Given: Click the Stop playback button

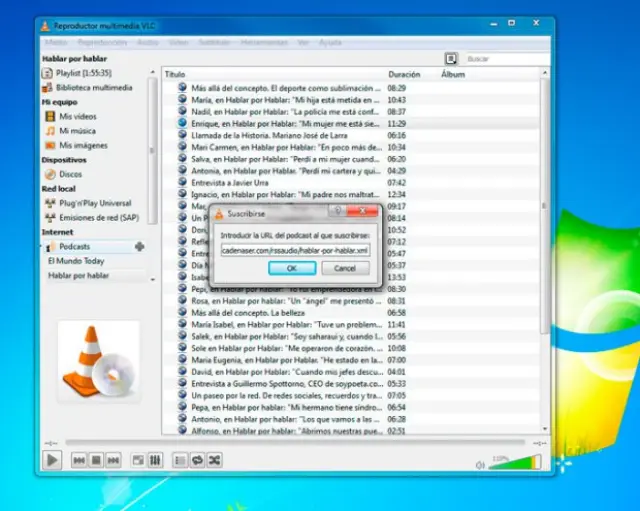Looking at the screenshot, I should coord(97,460).
